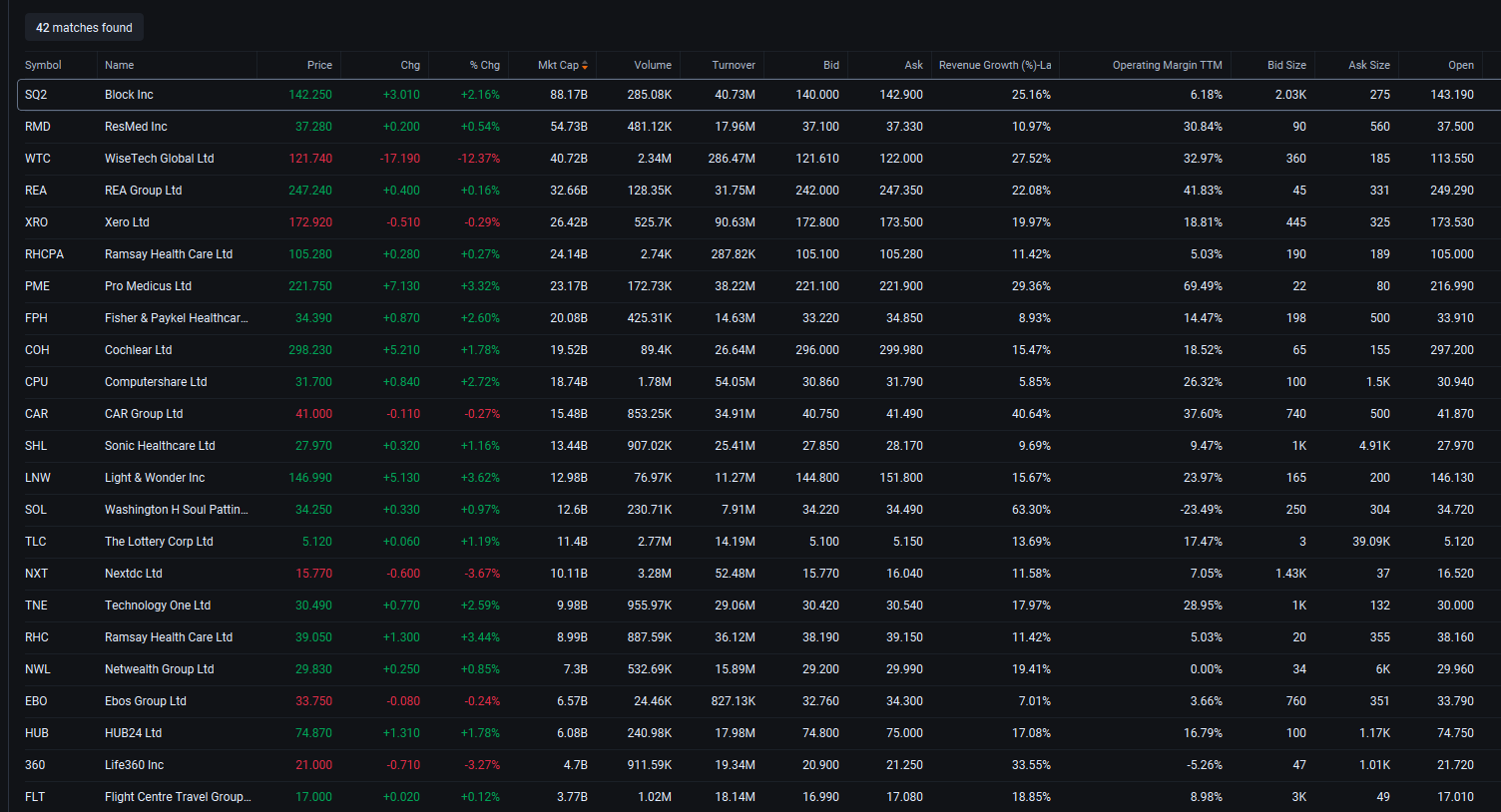The height and width of the screenshot is (812, 1501).
Task: Sort by the Mkt Cap column arrow icon
Action: [585, 66]
